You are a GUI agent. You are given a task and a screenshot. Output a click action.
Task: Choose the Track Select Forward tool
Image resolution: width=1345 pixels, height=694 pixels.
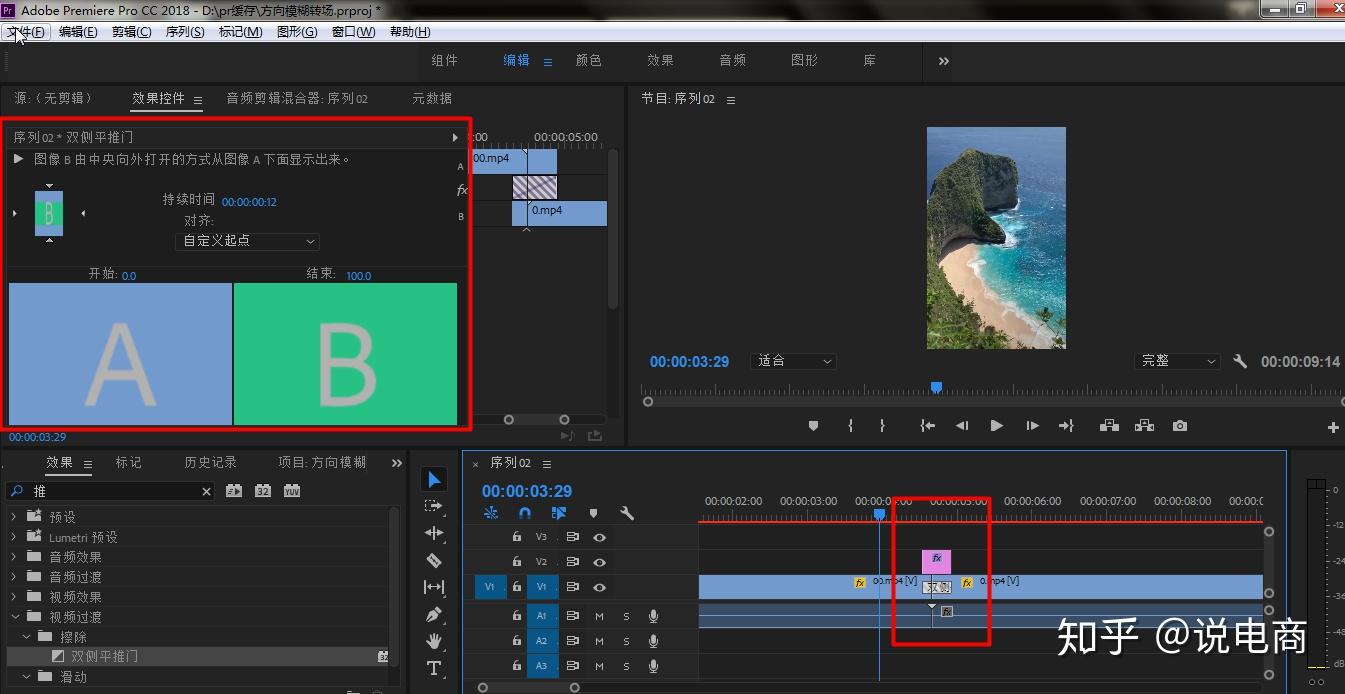(x=434, y=506)
